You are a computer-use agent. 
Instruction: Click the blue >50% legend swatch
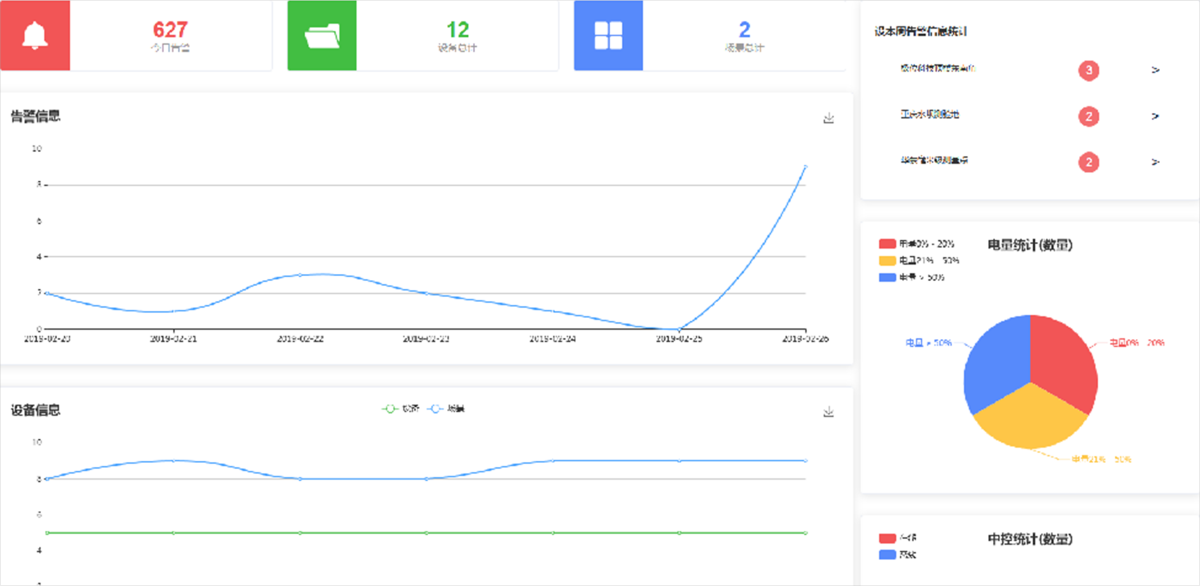888,276
